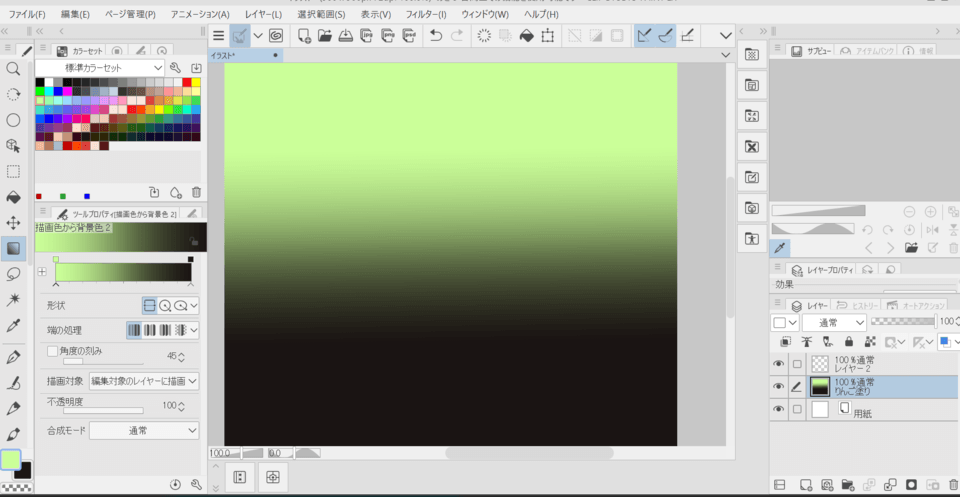The height and width of the screenshot is (497, 960).
Task: Hide the りんご塗り layer
Action: (x=778, y=386)
